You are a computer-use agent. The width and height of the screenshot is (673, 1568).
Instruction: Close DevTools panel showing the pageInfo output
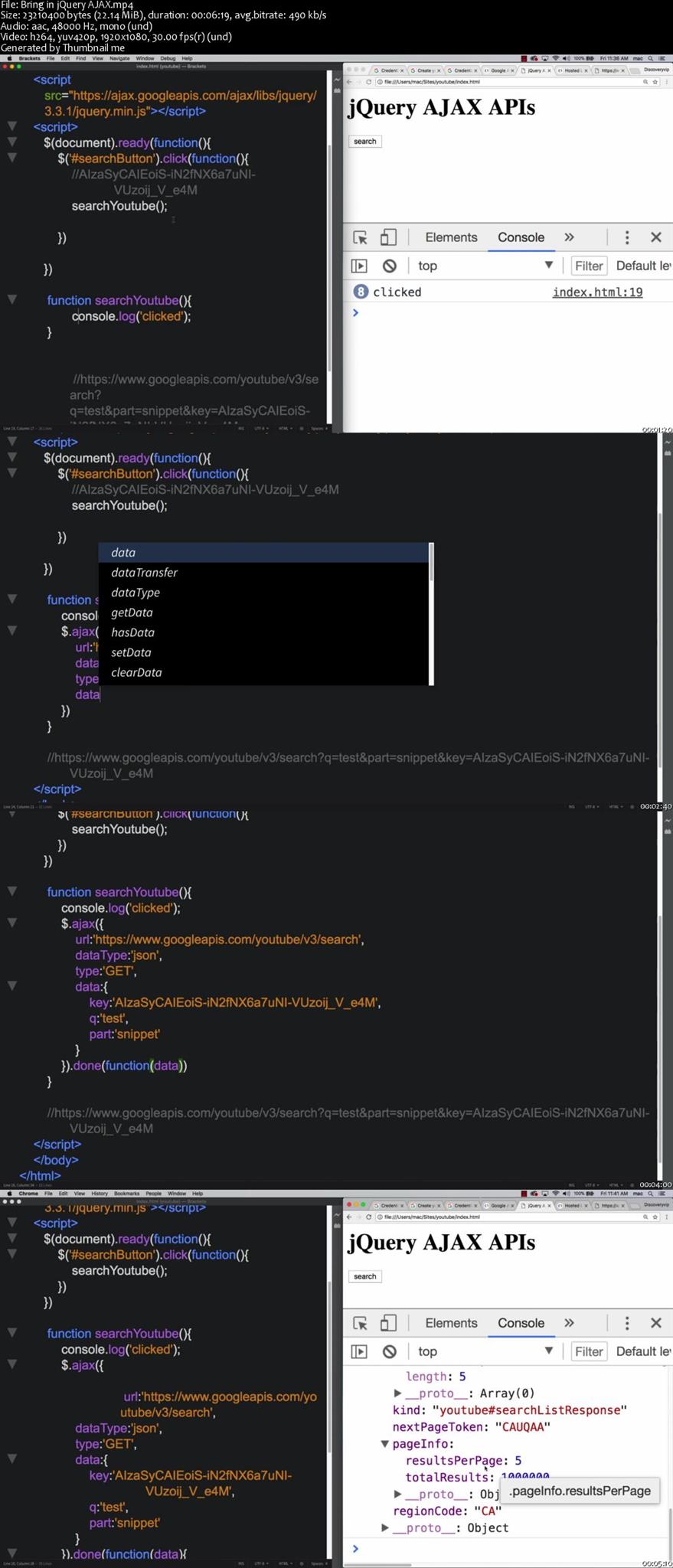(656, 1323)
